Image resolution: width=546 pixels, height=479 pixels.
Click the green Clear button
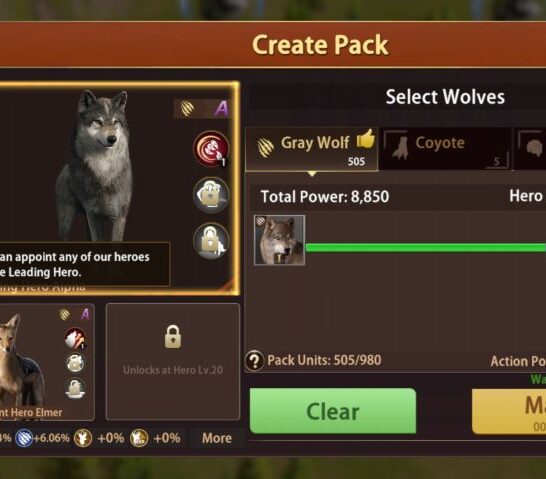point(333,411)
